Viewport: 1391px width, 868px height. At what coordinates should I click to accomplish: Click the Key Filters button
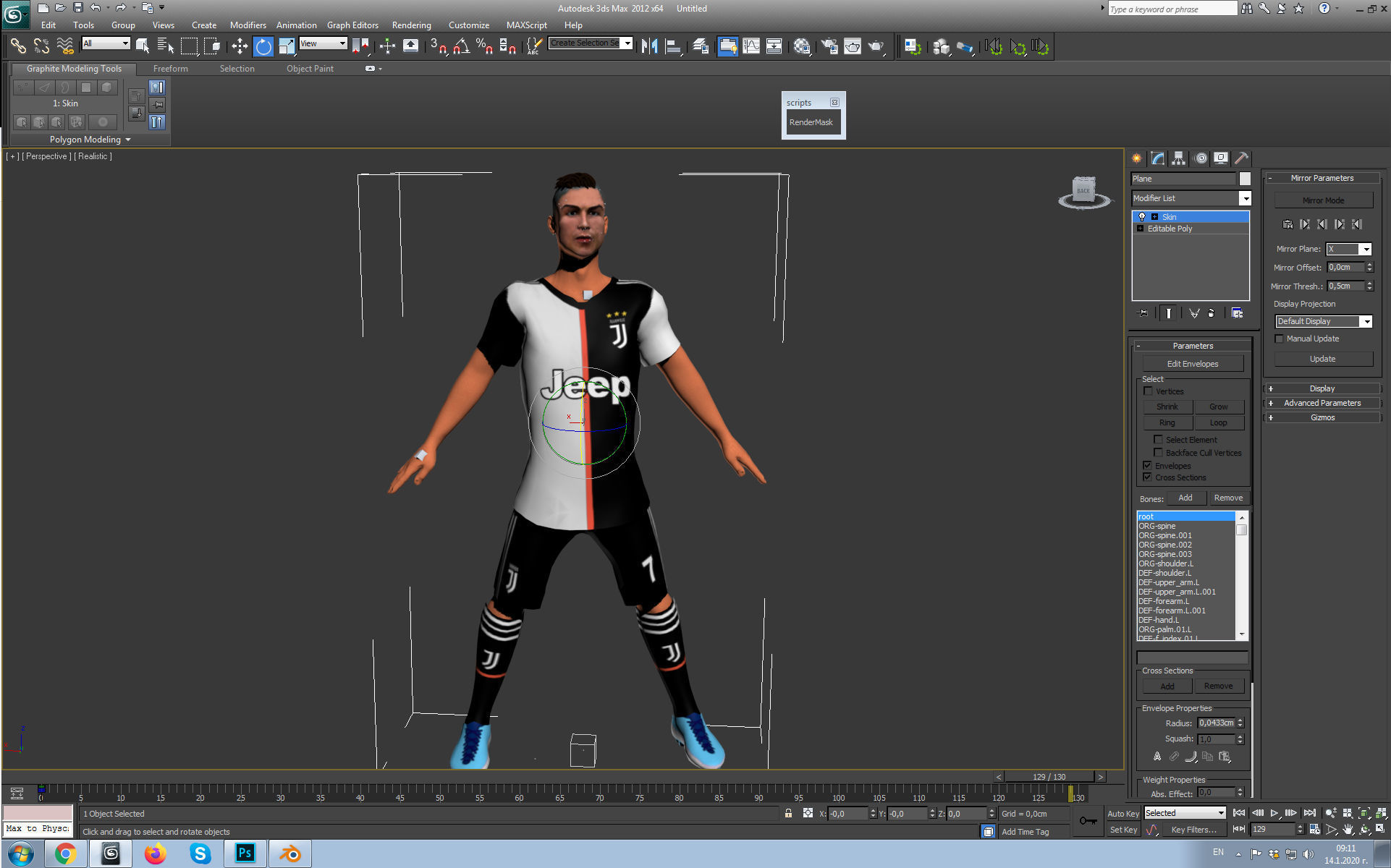[x=1193, y=830]
